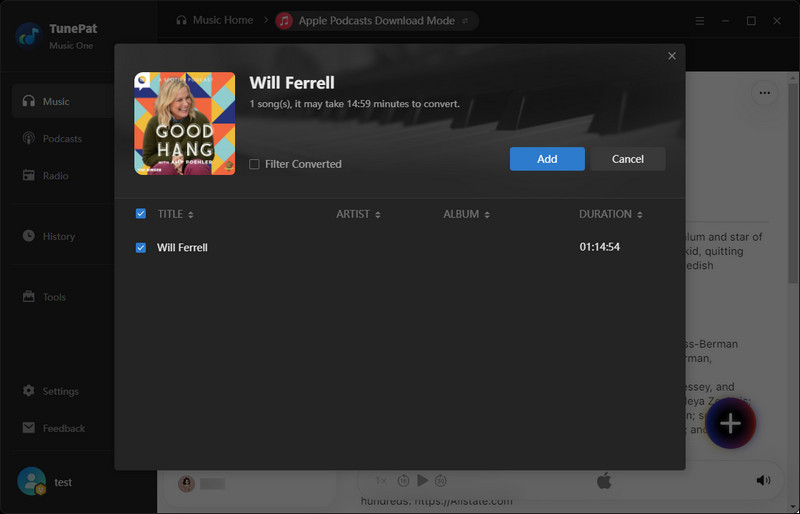Viewport: 800px width, 514px height.
Task: Sort by TITLE column
Action: [176, 214]
